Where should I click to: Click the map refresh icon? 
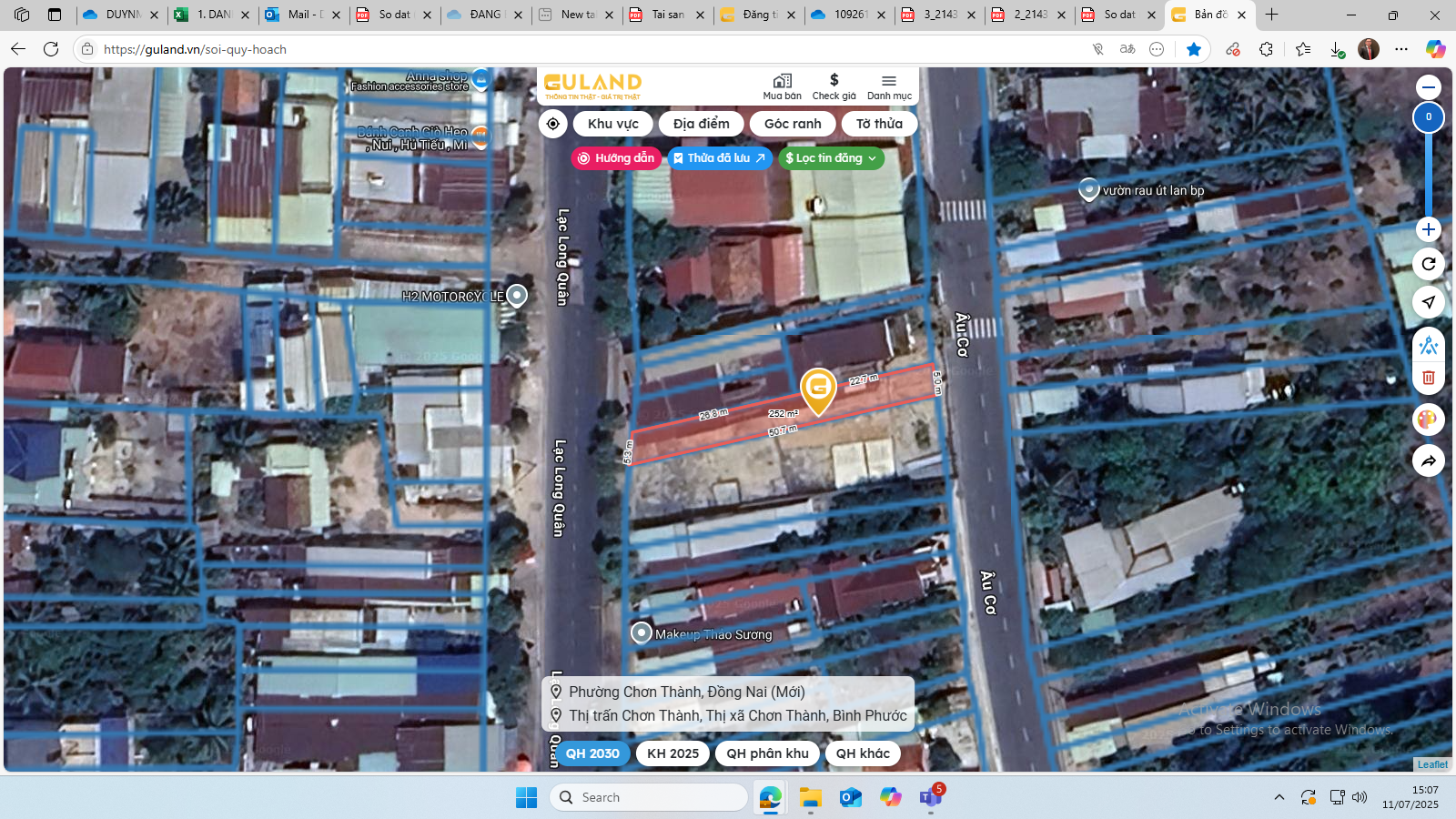click(x=1429, y=264)
